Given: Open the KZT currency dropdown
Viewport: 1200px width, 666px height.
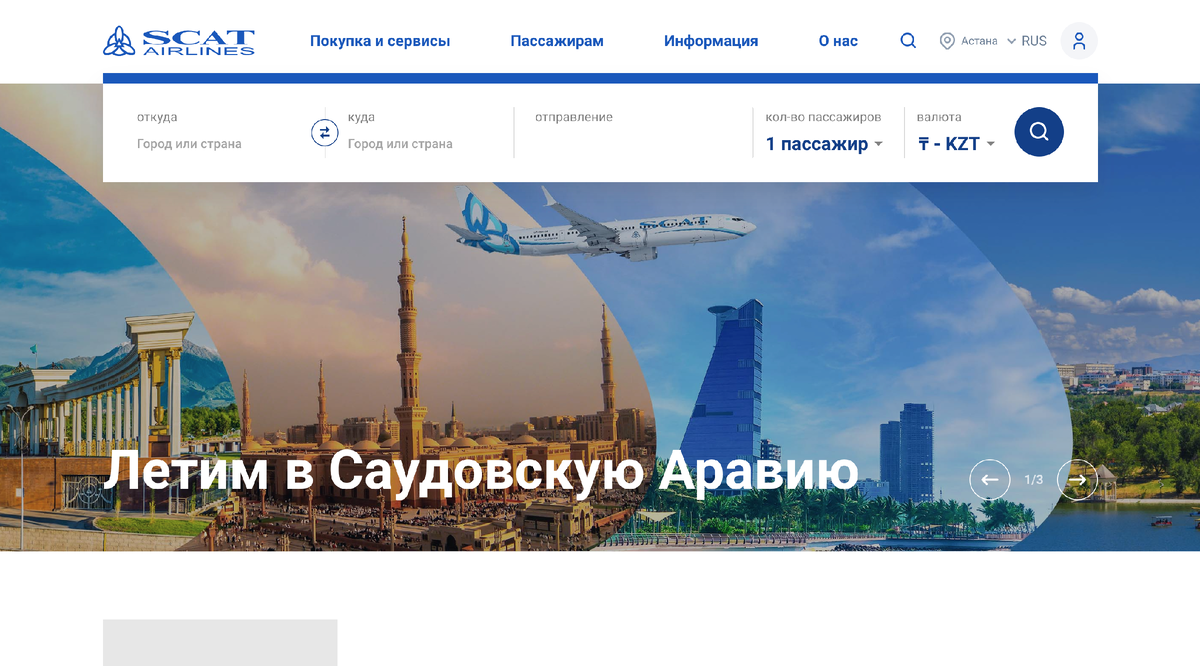Looking at the screenshot, I should click(957, 144).
